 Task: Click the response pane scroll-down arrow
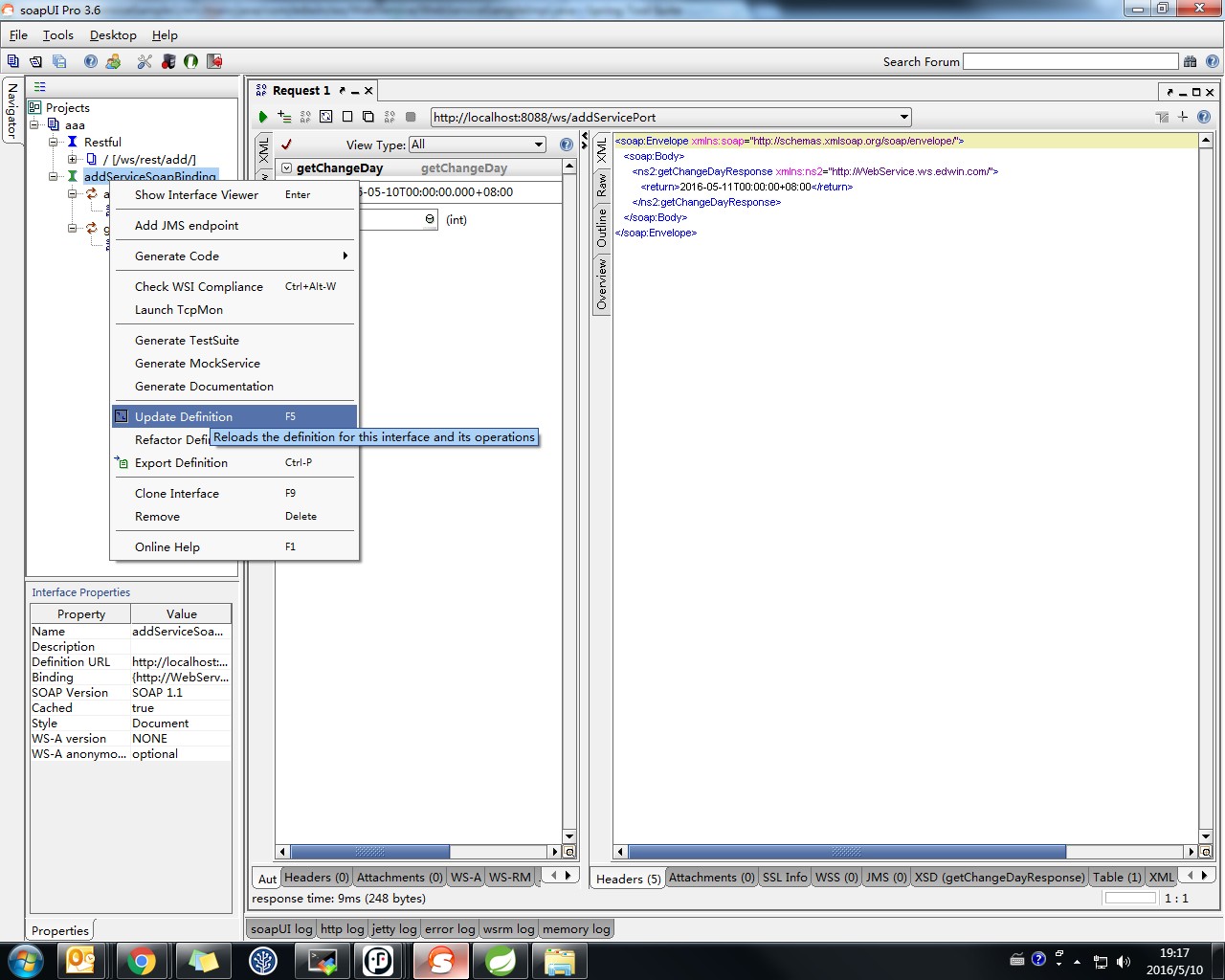pyautogui.click(x=1206, y=835)
